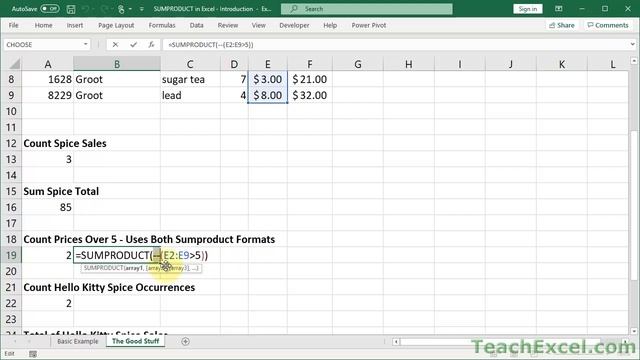Click the Save icon in title bar
Image resolution: width=640 pixels, height=360 pixels.
[x=71, y=9]
